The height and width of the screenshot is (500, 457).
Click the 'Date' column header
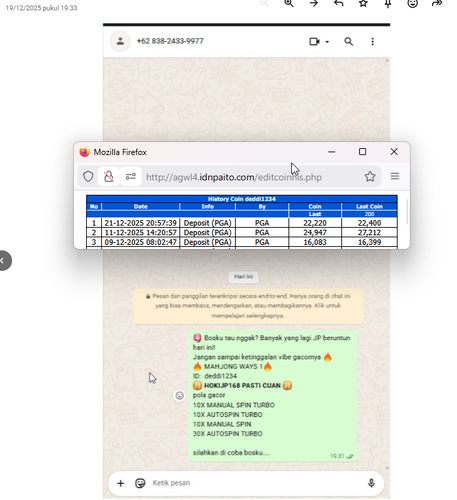[x=141, y=207]
